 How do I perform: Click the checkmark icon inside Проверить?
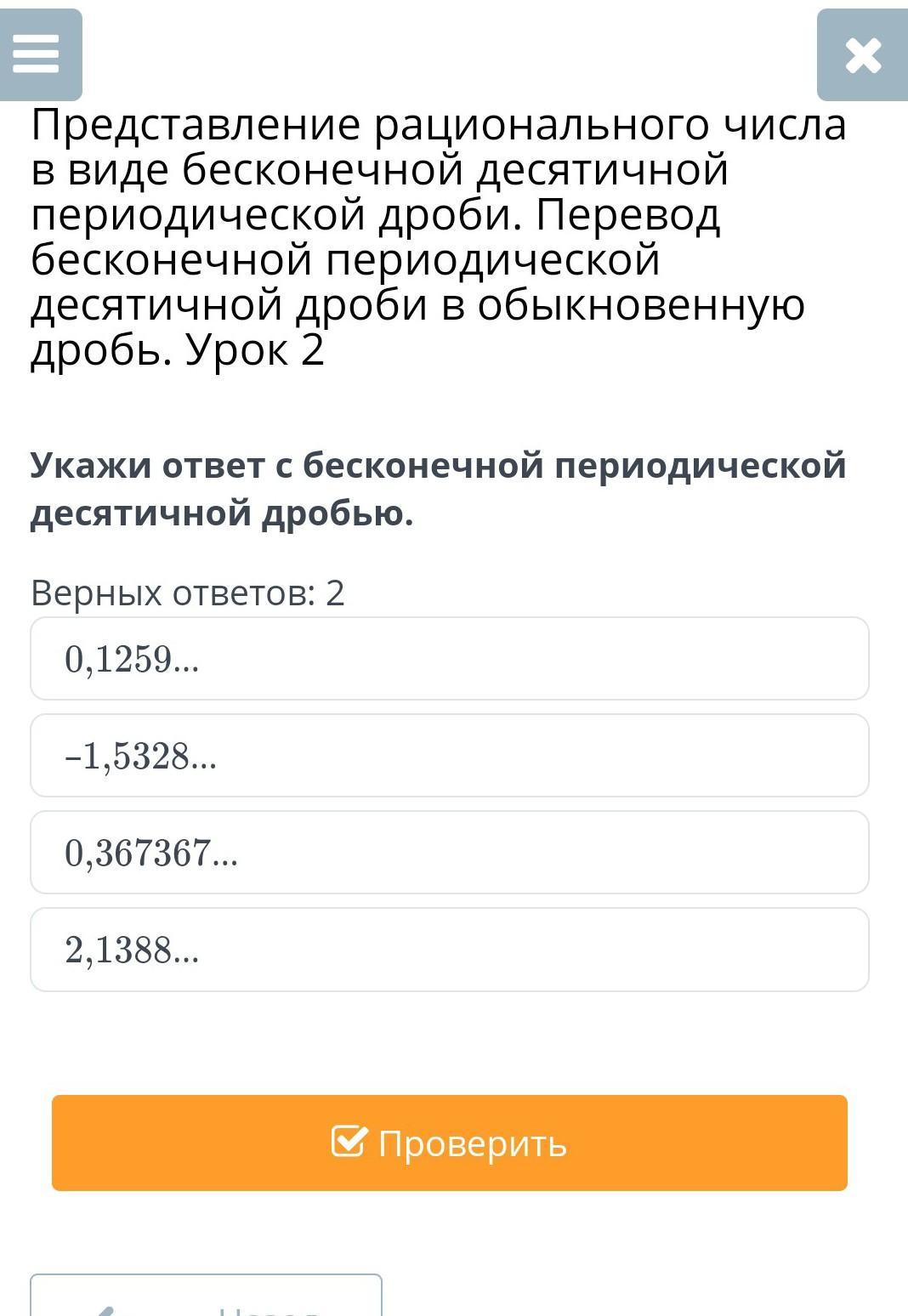click(x=350, y=1142)
